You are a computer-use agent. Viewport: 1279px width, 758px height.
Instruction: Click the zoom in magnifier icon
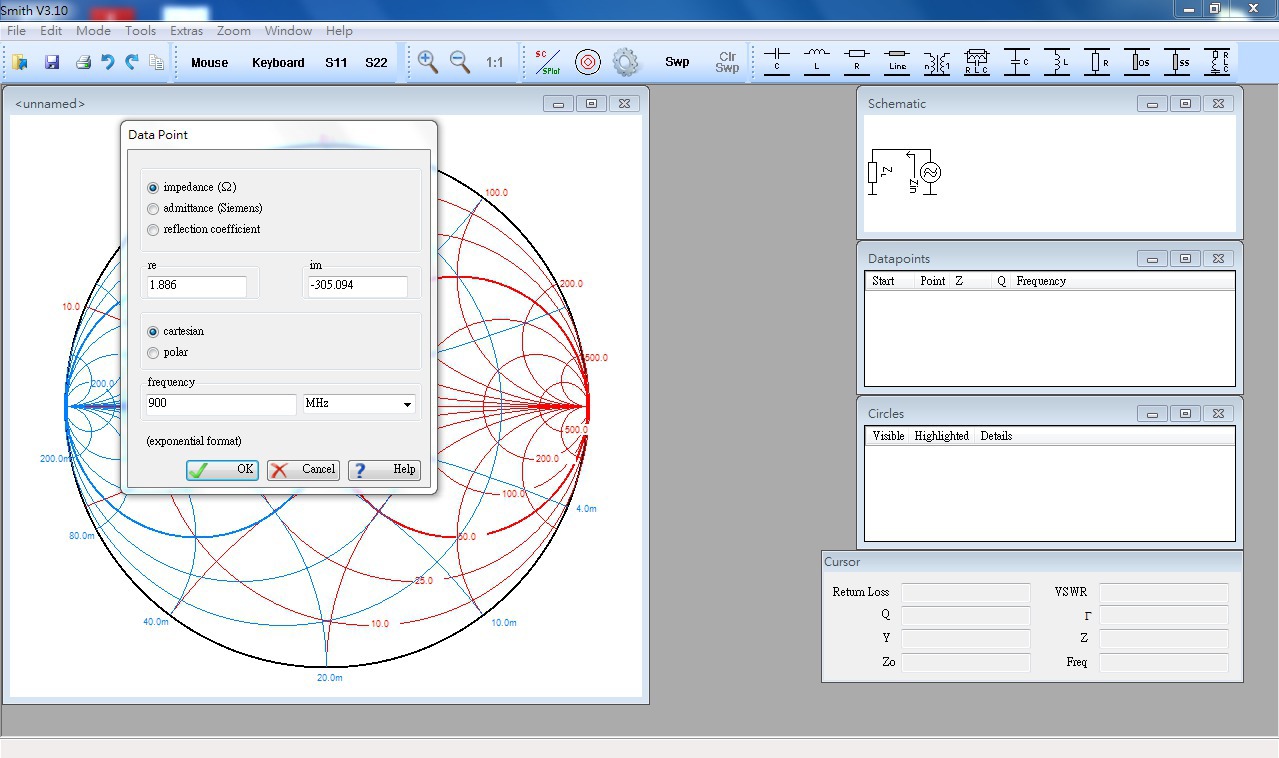[x=428, y=62]
